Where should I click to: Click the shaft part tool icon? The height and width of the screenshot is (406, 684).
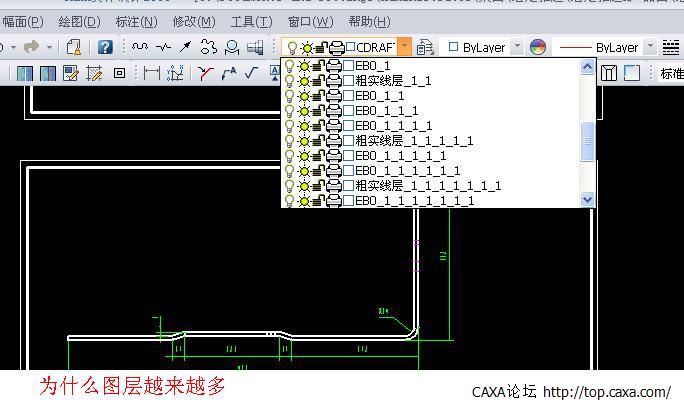click(x=255, y=47)
